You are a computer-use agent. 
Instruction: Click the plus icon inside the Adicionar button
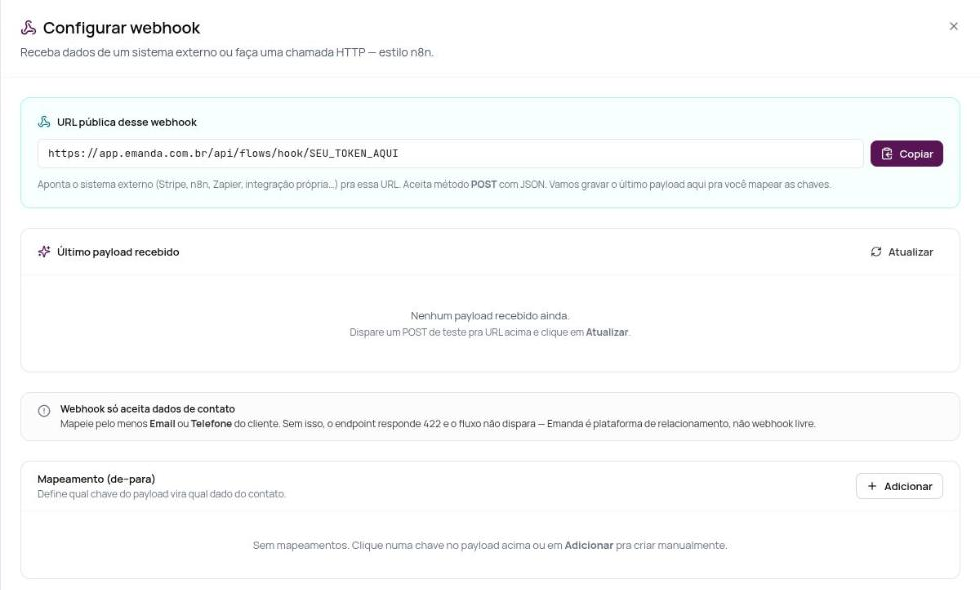pos(872,486)
